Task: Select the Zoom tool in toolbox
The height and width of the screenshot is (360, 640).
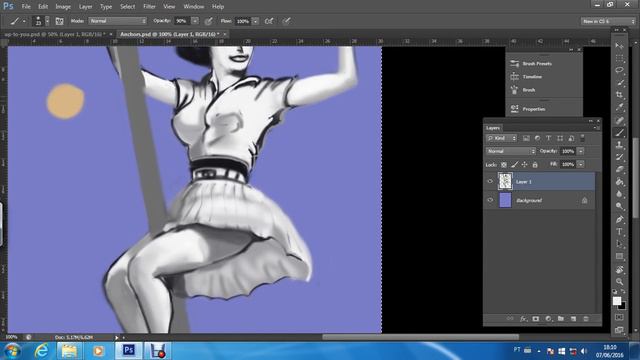Action: pos(619,282)
